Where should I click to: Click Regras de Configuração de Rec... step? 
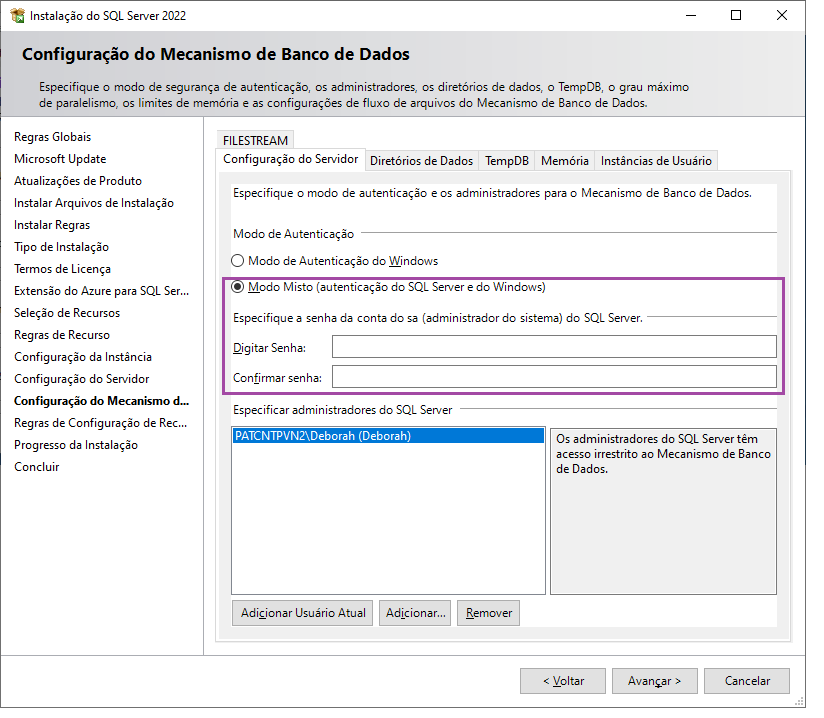100,423
